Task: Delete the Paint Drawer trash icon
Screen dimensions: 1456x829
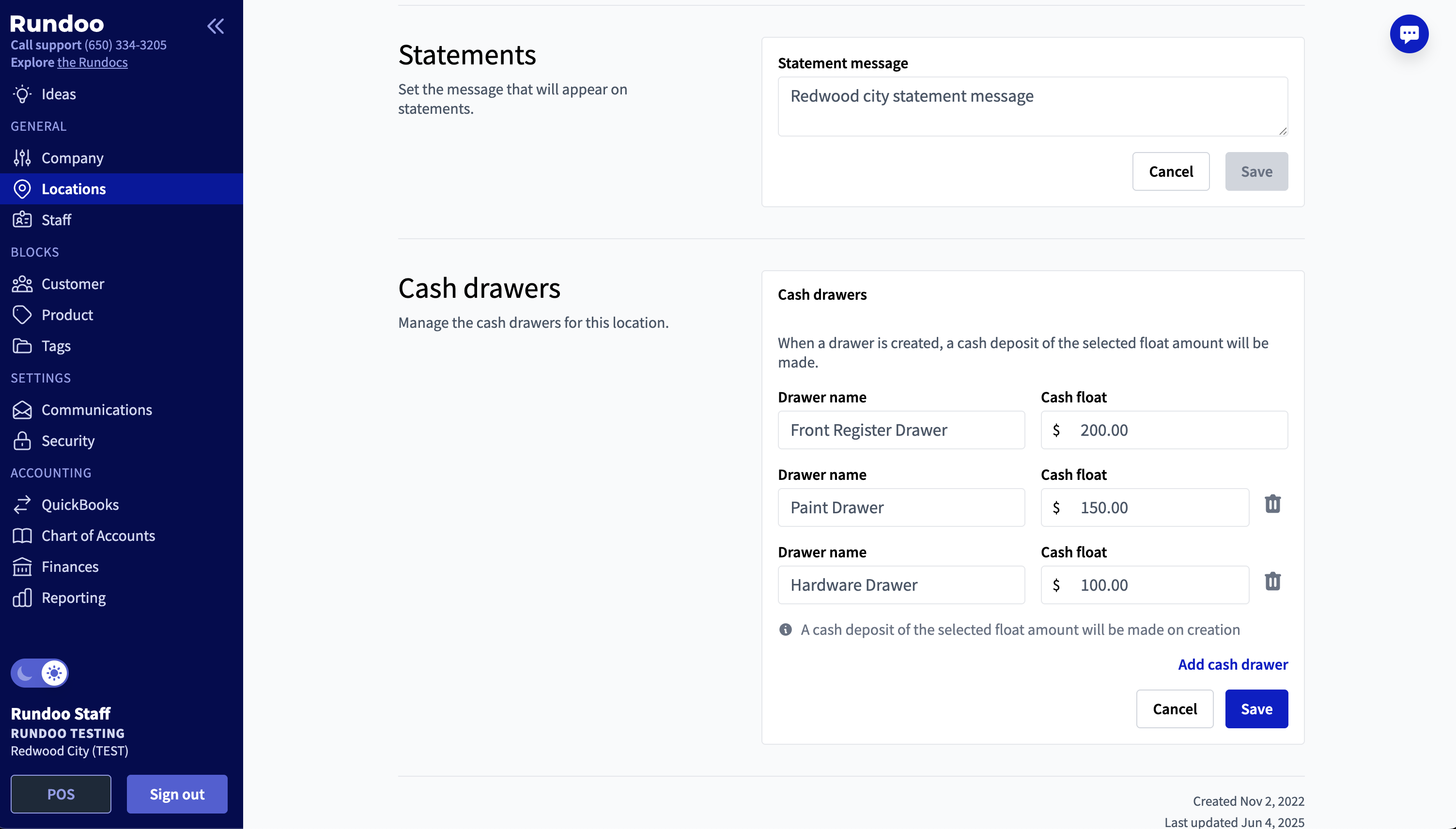Action: pos(1272,505)
